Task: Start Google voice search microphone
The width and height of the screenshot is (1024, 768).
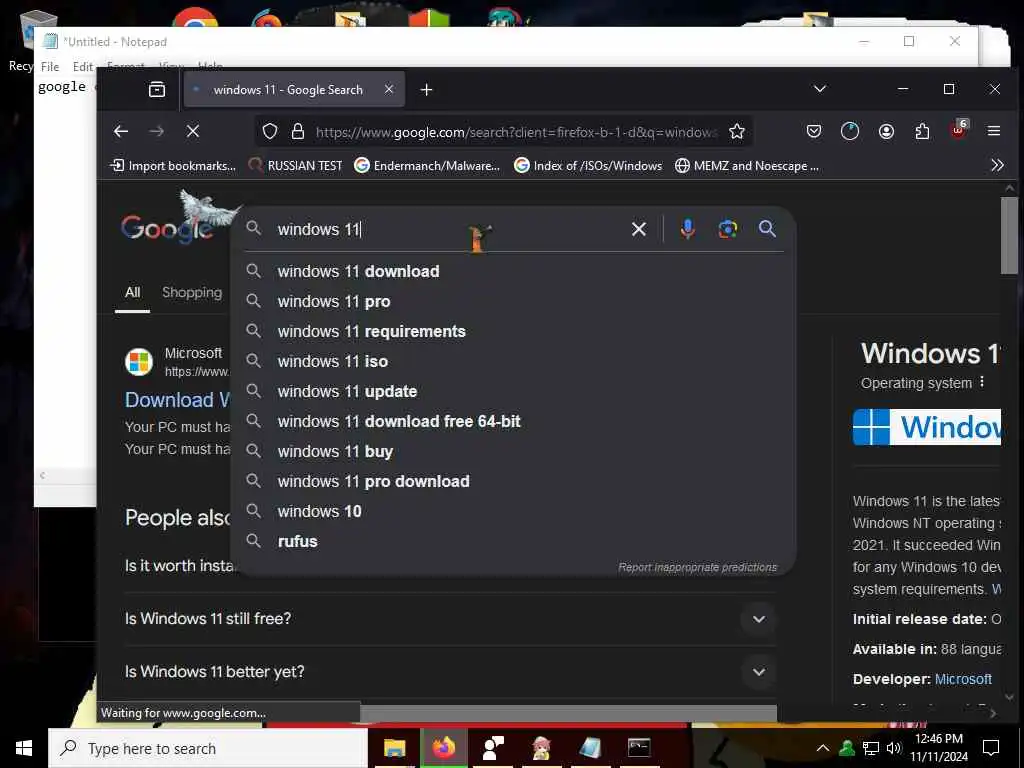Action: pyautogui.click(x=687, y=229)
